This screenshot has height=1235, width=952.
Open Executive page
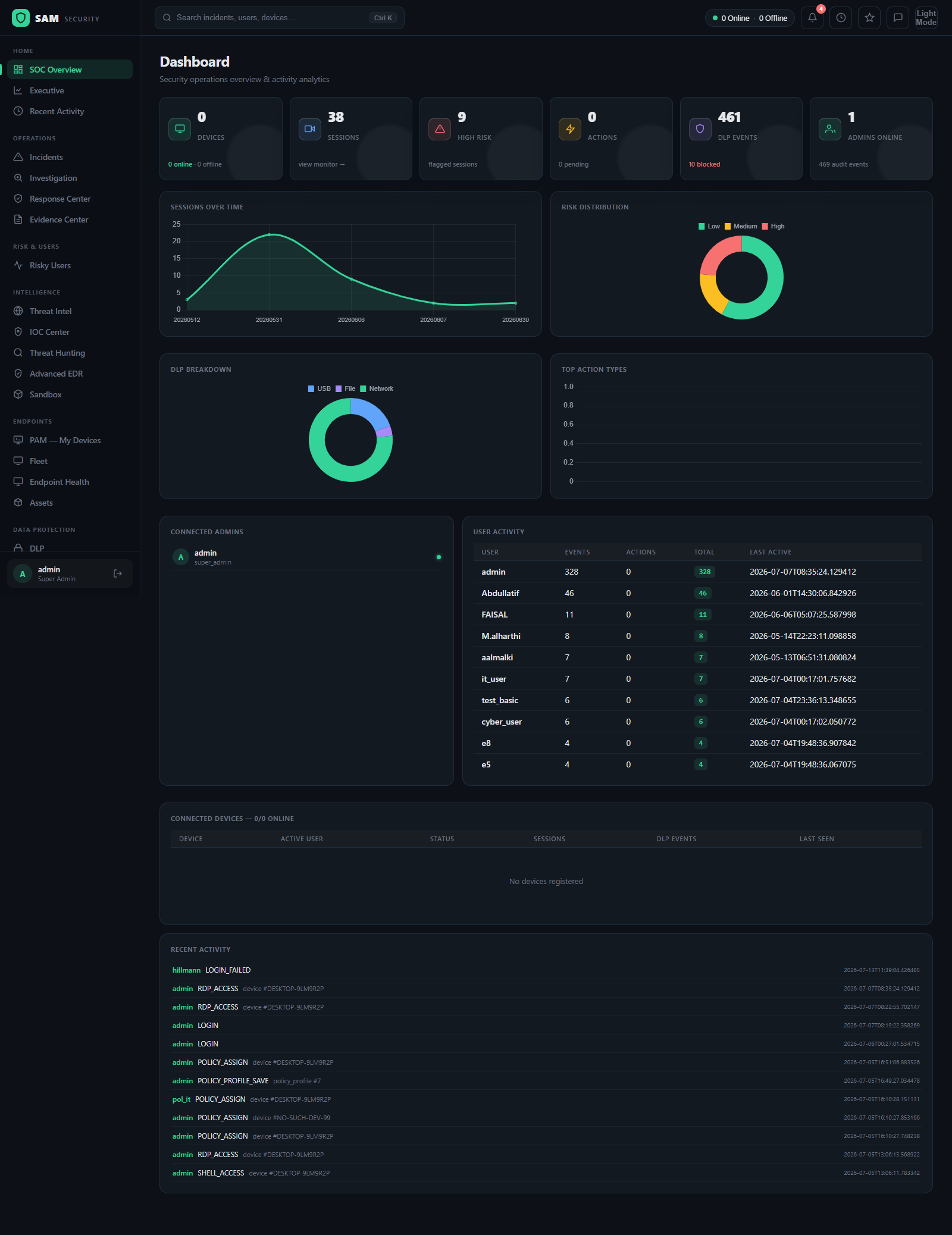(70, 90)
